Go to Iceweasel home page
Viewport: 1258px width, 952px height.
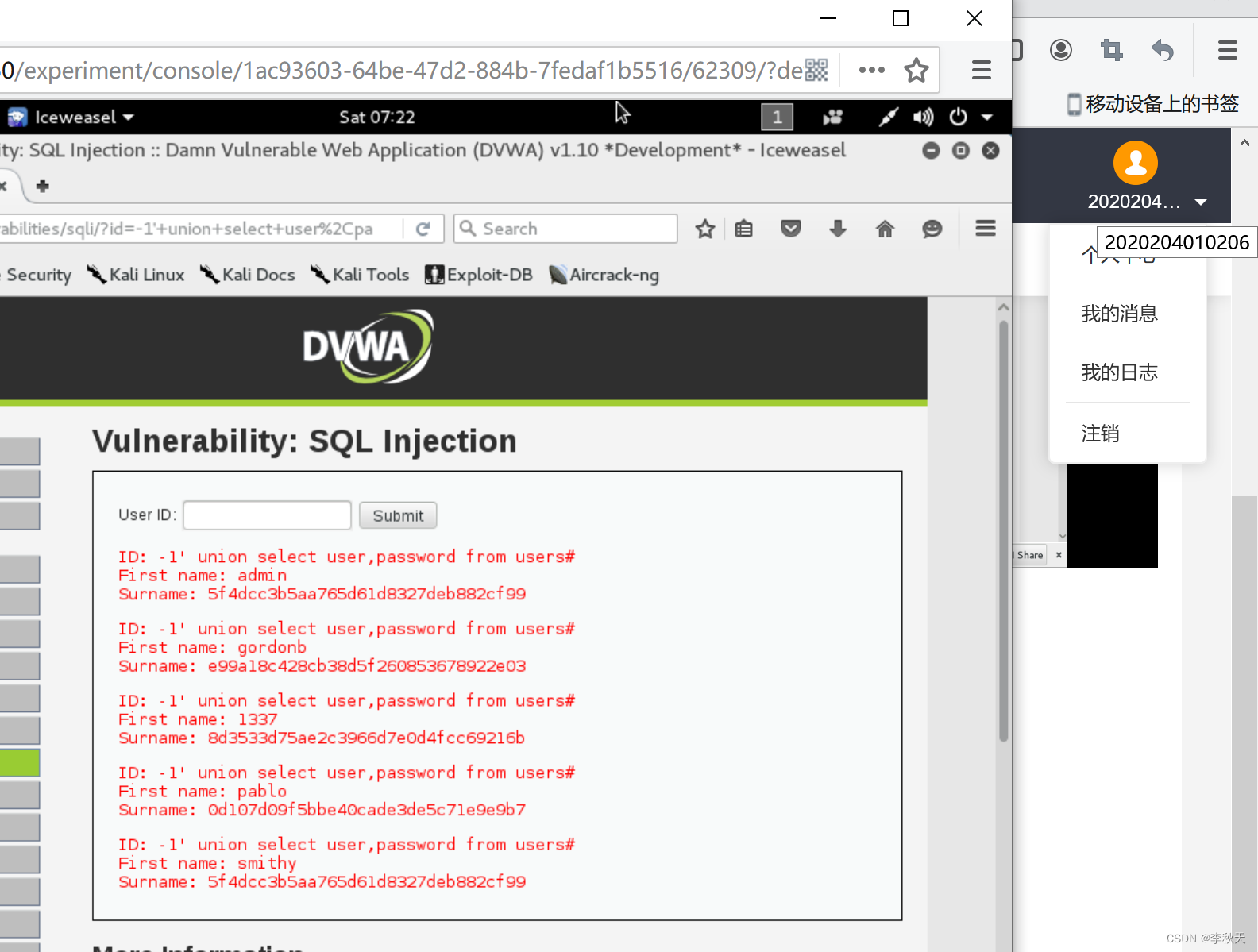click(885, 229)
